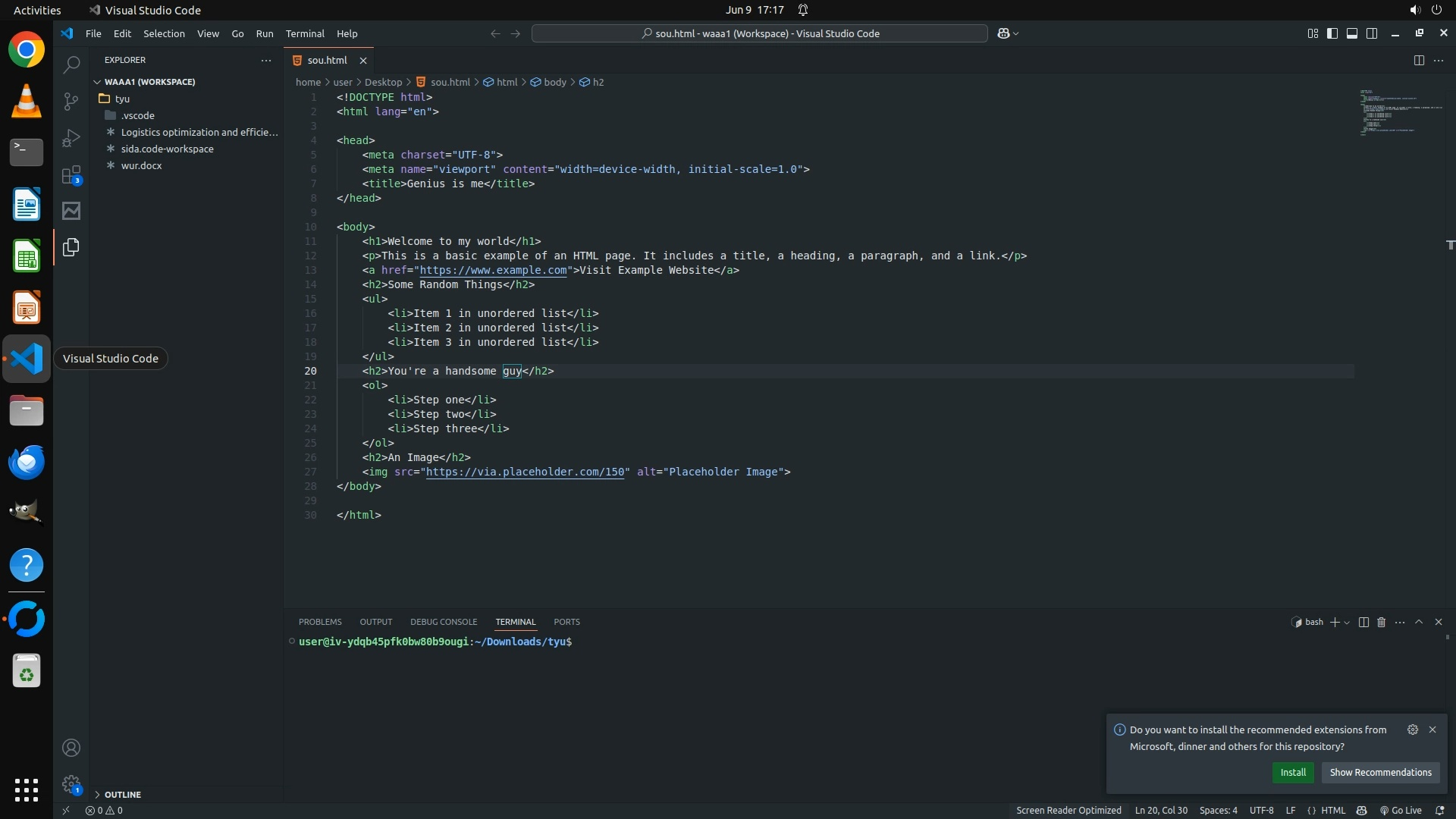The height and width of the screenshot is (819, 1456).
Task: Open Run and Debug view
Action: 71,138
